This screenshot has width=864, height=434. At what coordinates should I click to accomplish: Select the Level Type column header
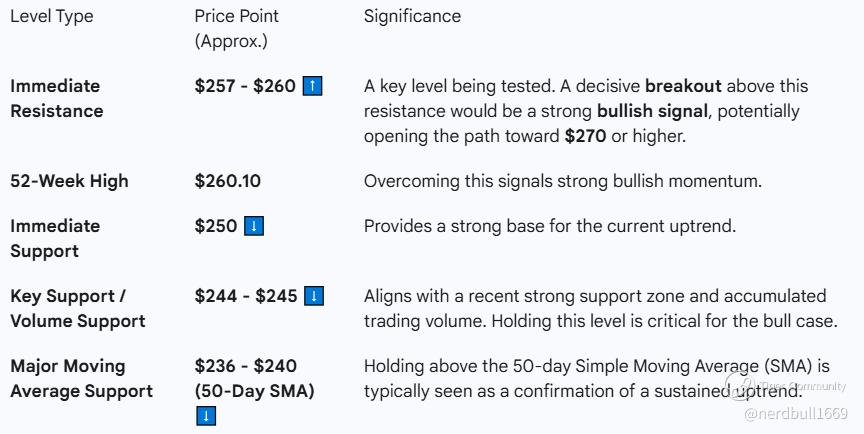pos(51,16)
